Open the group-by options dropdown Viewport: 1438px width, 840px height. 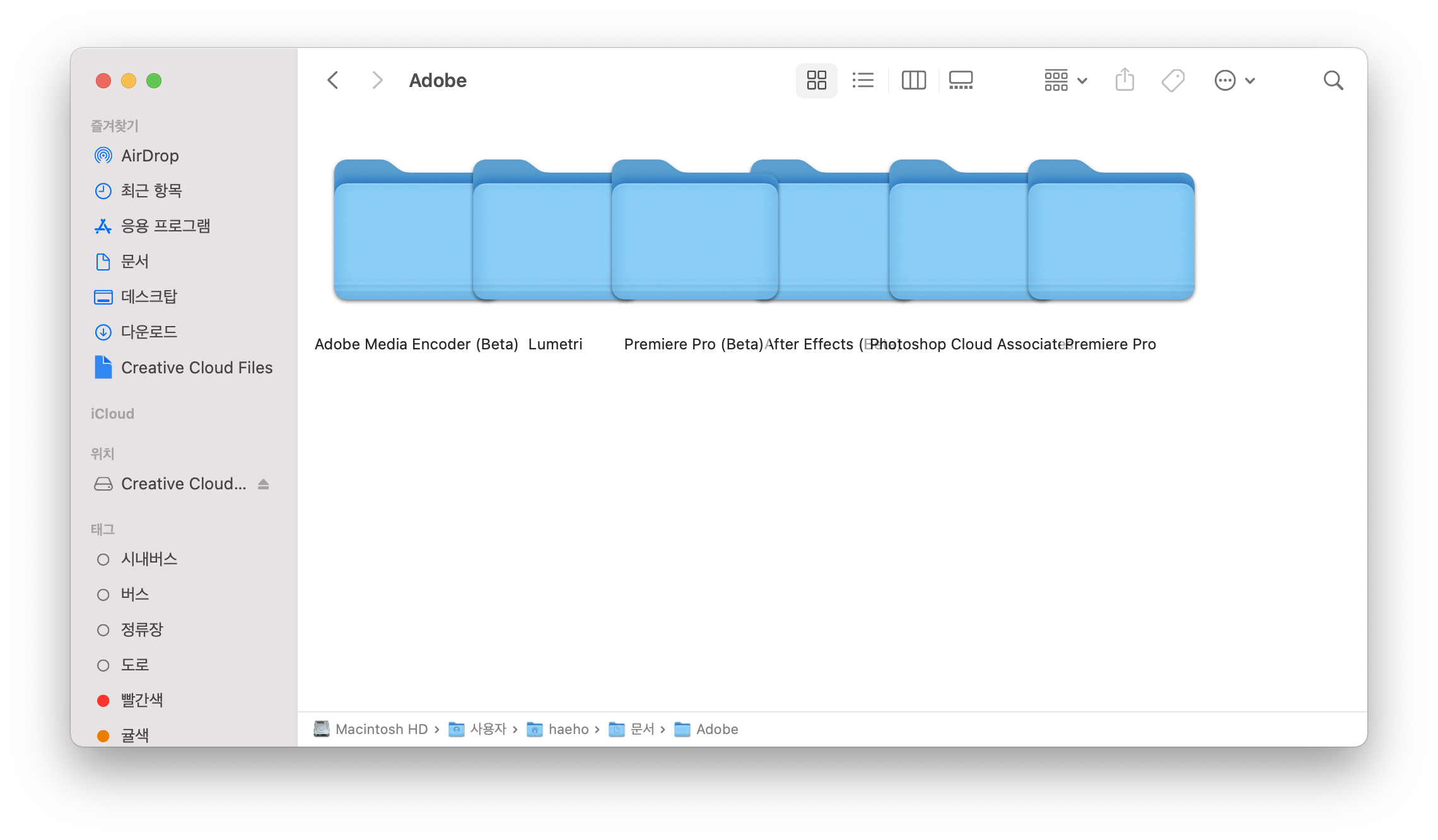tap(1065, 81)
